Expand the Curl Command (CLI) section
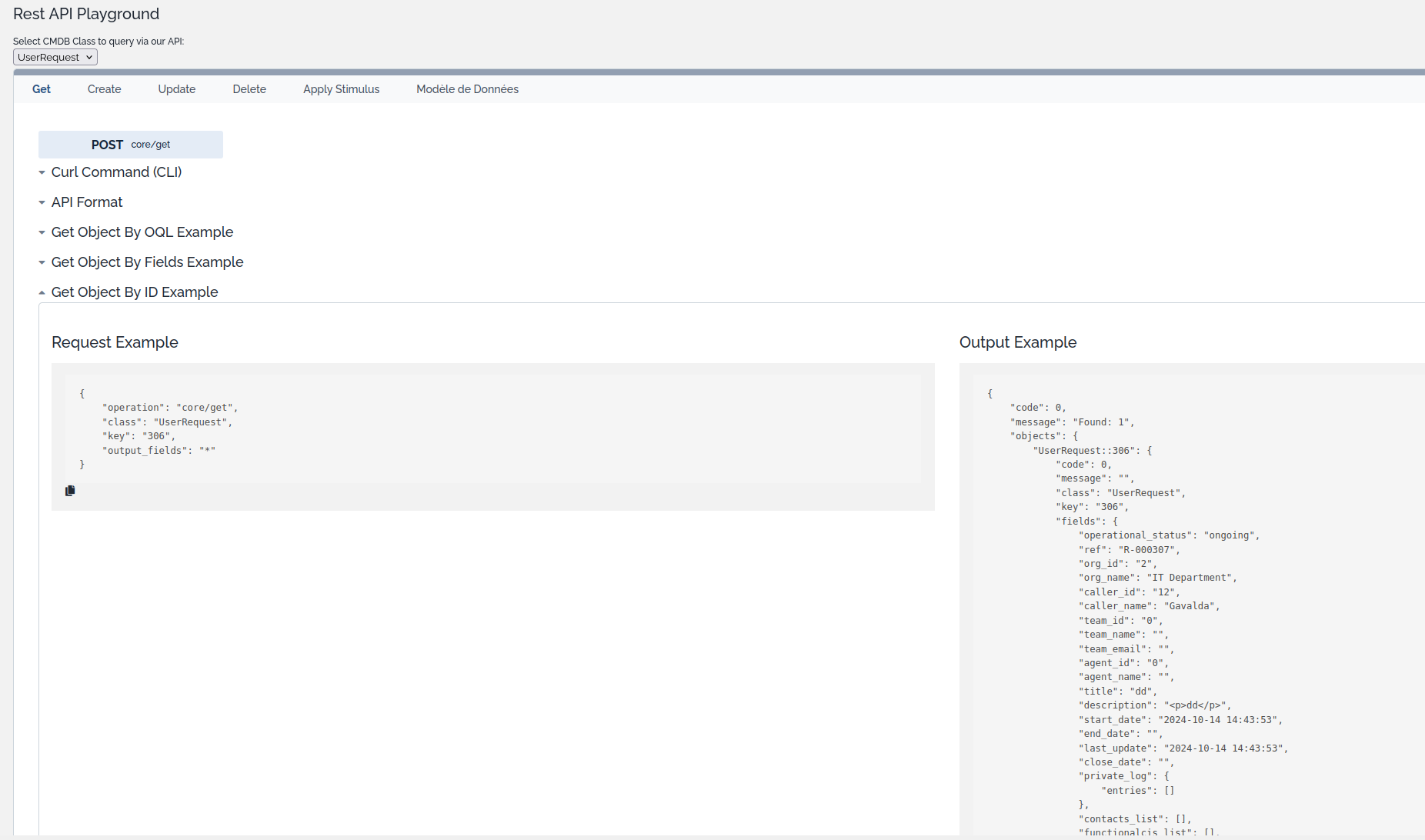The image size is (1425, 840). (116, 172)
